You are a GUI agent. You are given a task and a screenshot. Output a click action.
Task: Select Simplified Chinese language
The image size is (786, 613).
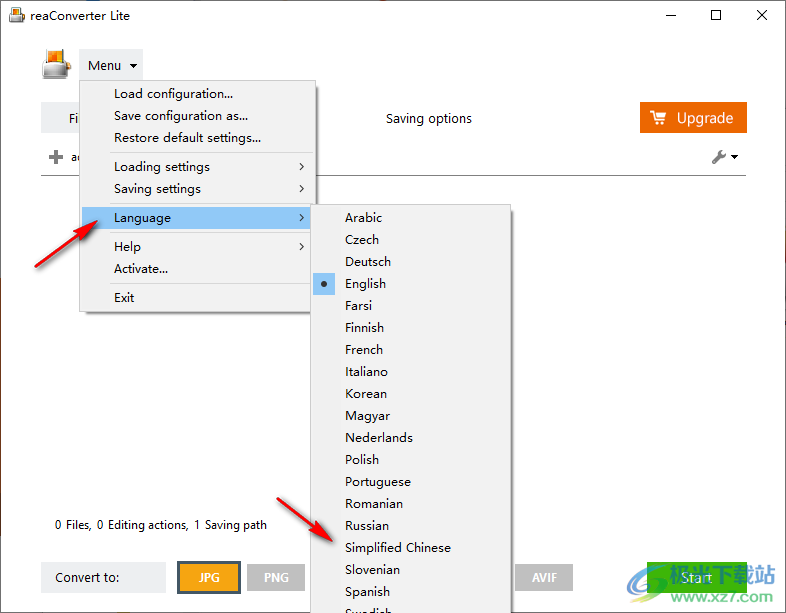click(x=411, y=548)
